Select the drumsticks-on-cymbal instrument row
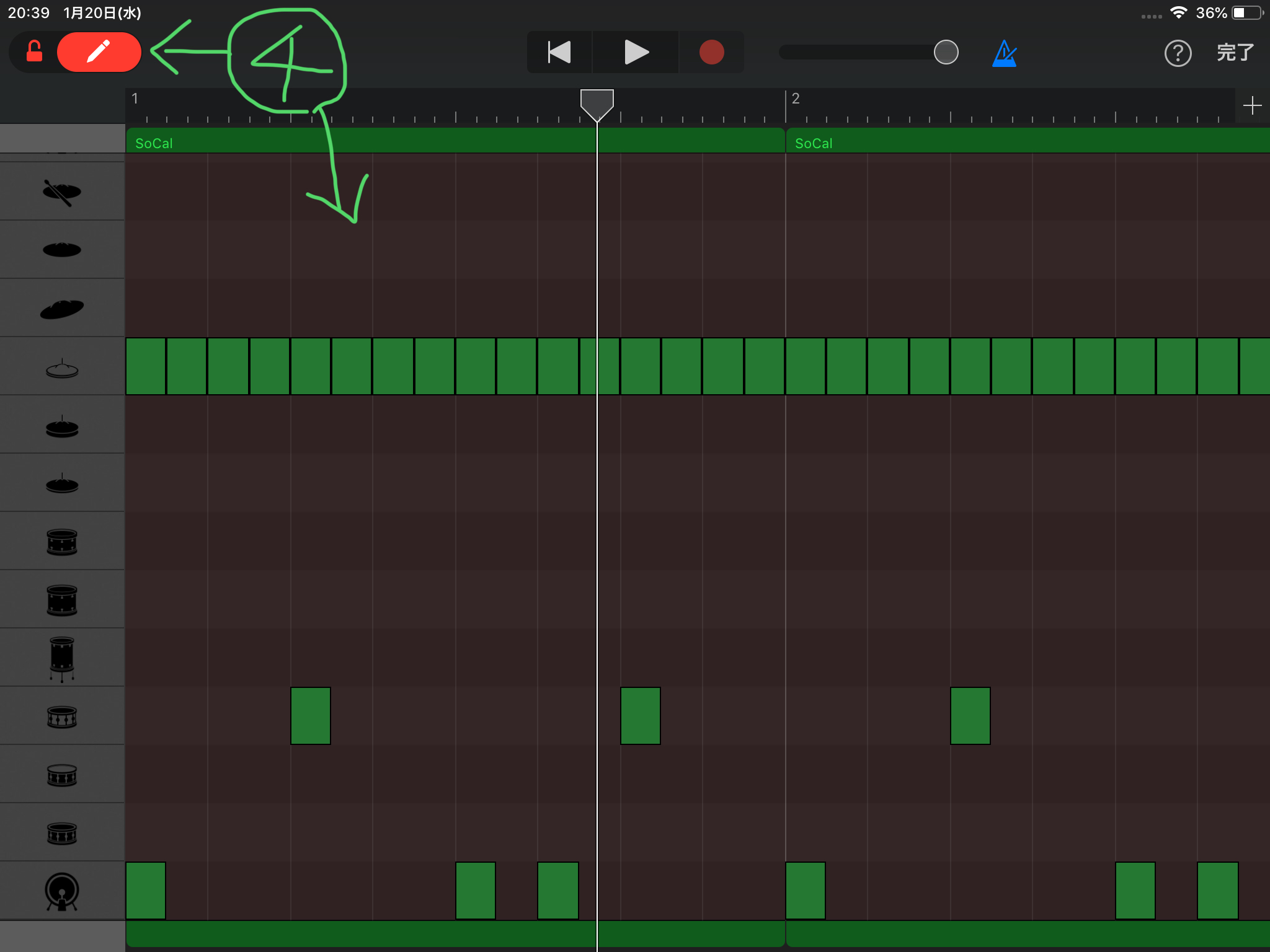This screenshot has width=1270, height=952. (x=62, y=192)
